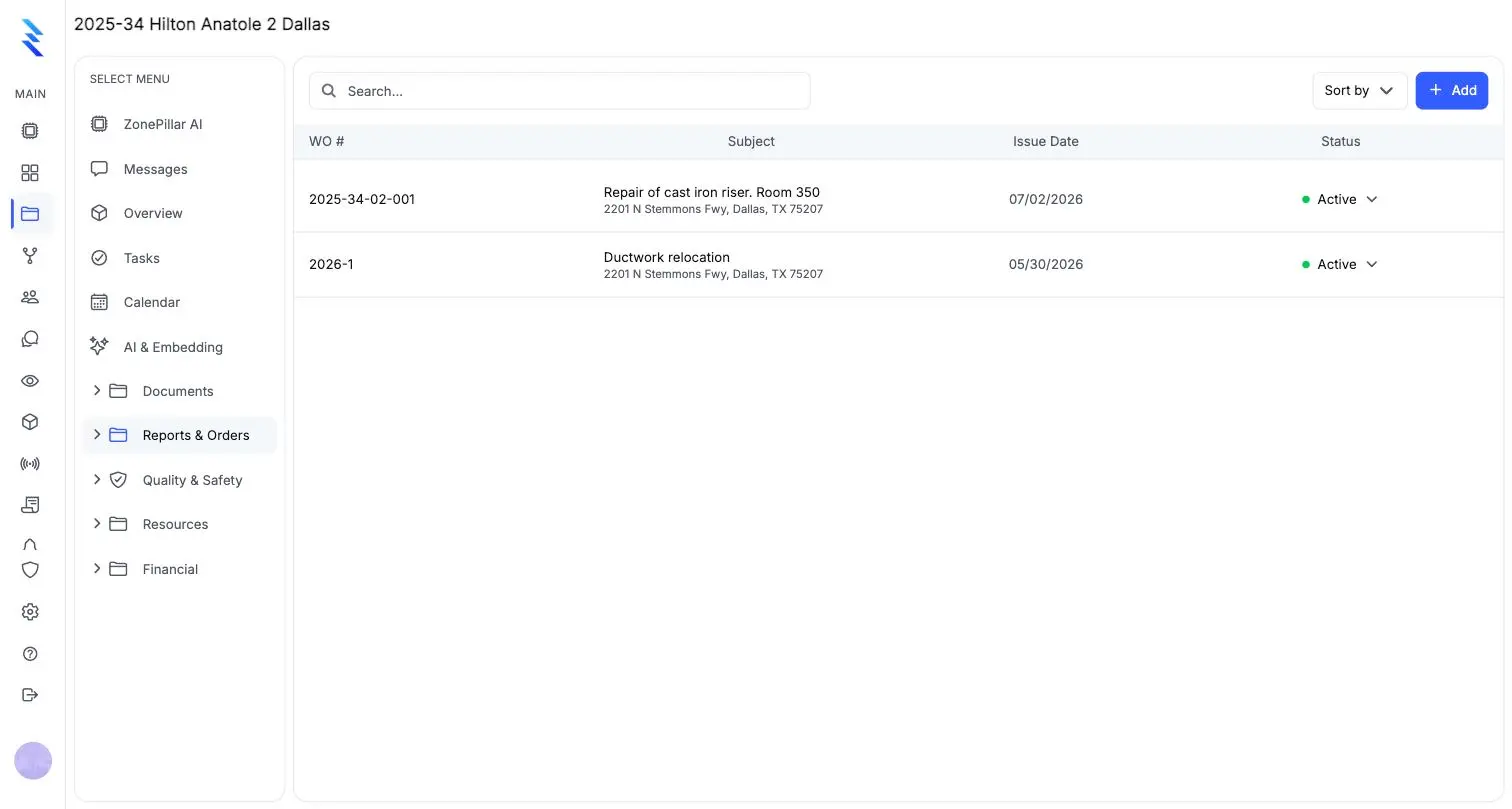Select the folder icon in the main rail

(x=30, y=214)
